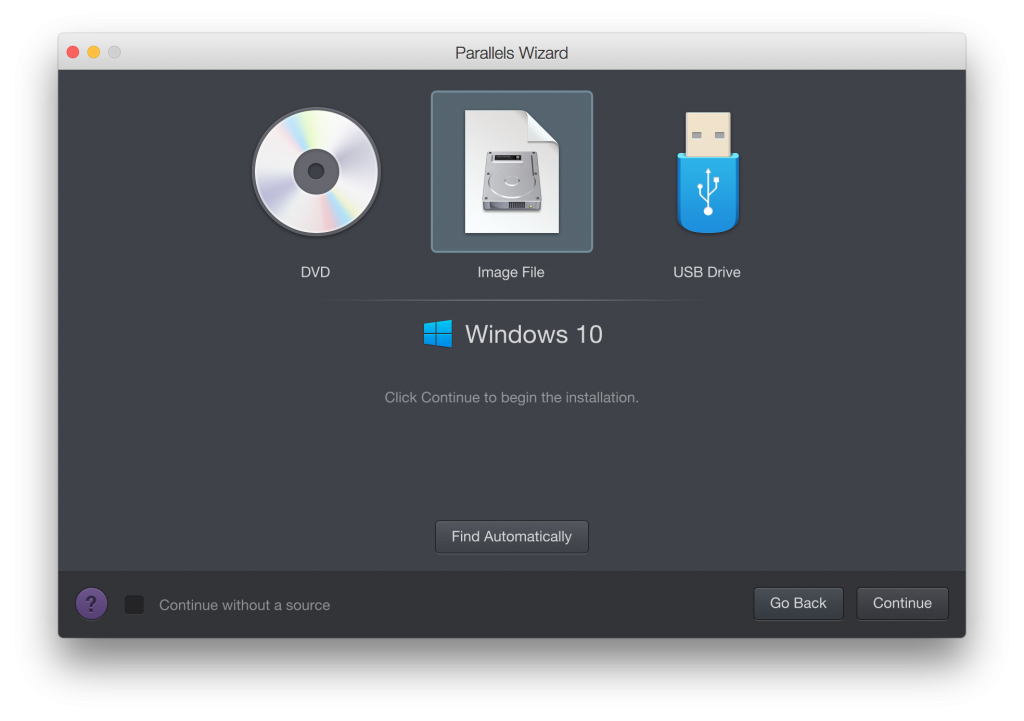Click the Windows 10 detected OS label
Viewport: 1024px width, 721px height.
tap(533, 334)
